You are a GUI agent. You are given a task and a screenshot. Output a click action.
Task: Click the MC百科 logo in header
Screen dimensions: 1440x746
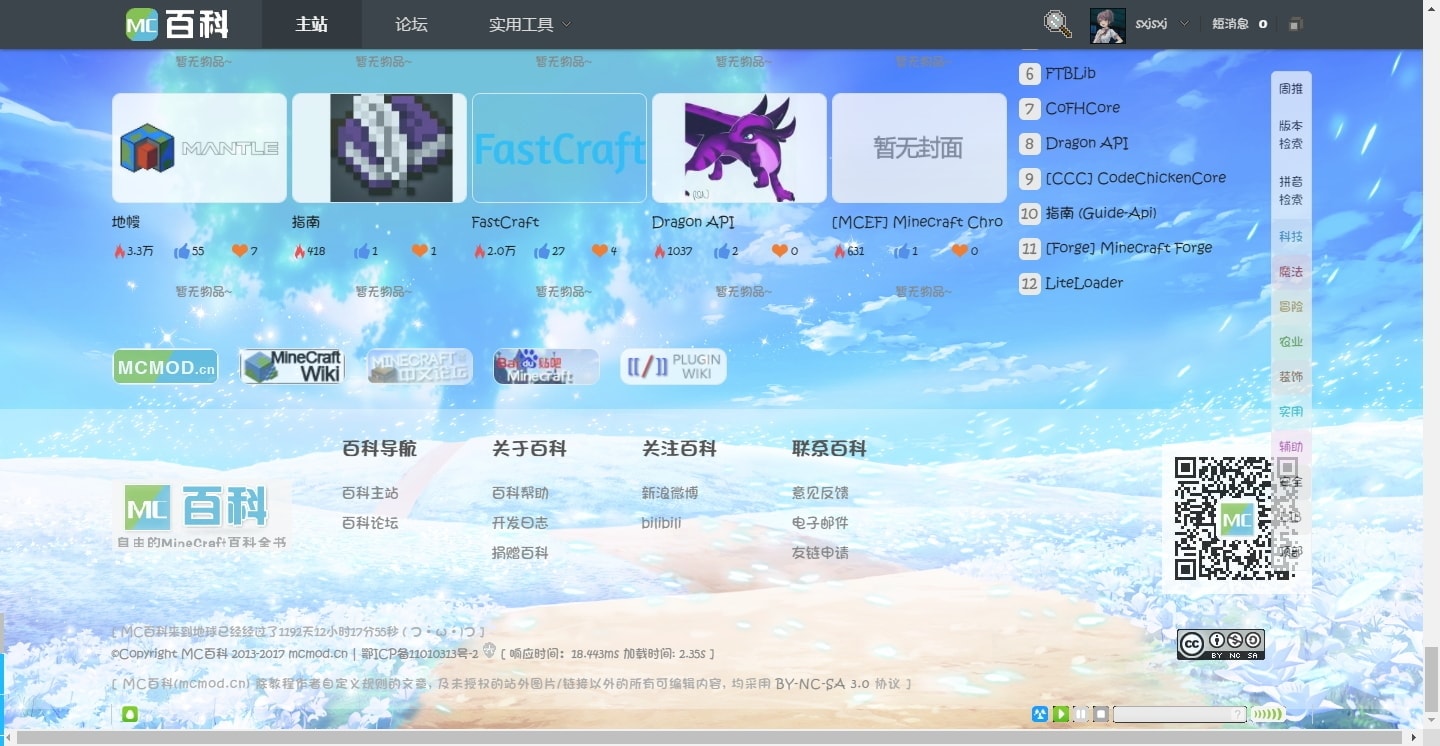tap(177, 24)
